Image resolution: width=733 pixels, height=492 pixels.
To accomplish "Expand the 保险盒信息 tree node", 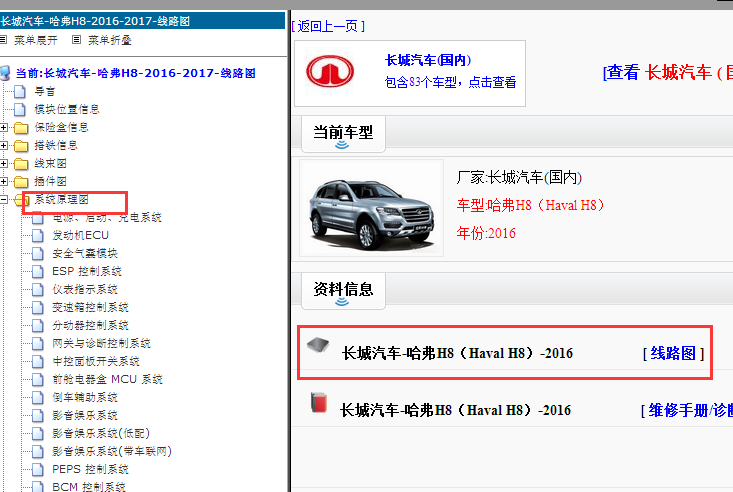I will [x=3, y=128].
